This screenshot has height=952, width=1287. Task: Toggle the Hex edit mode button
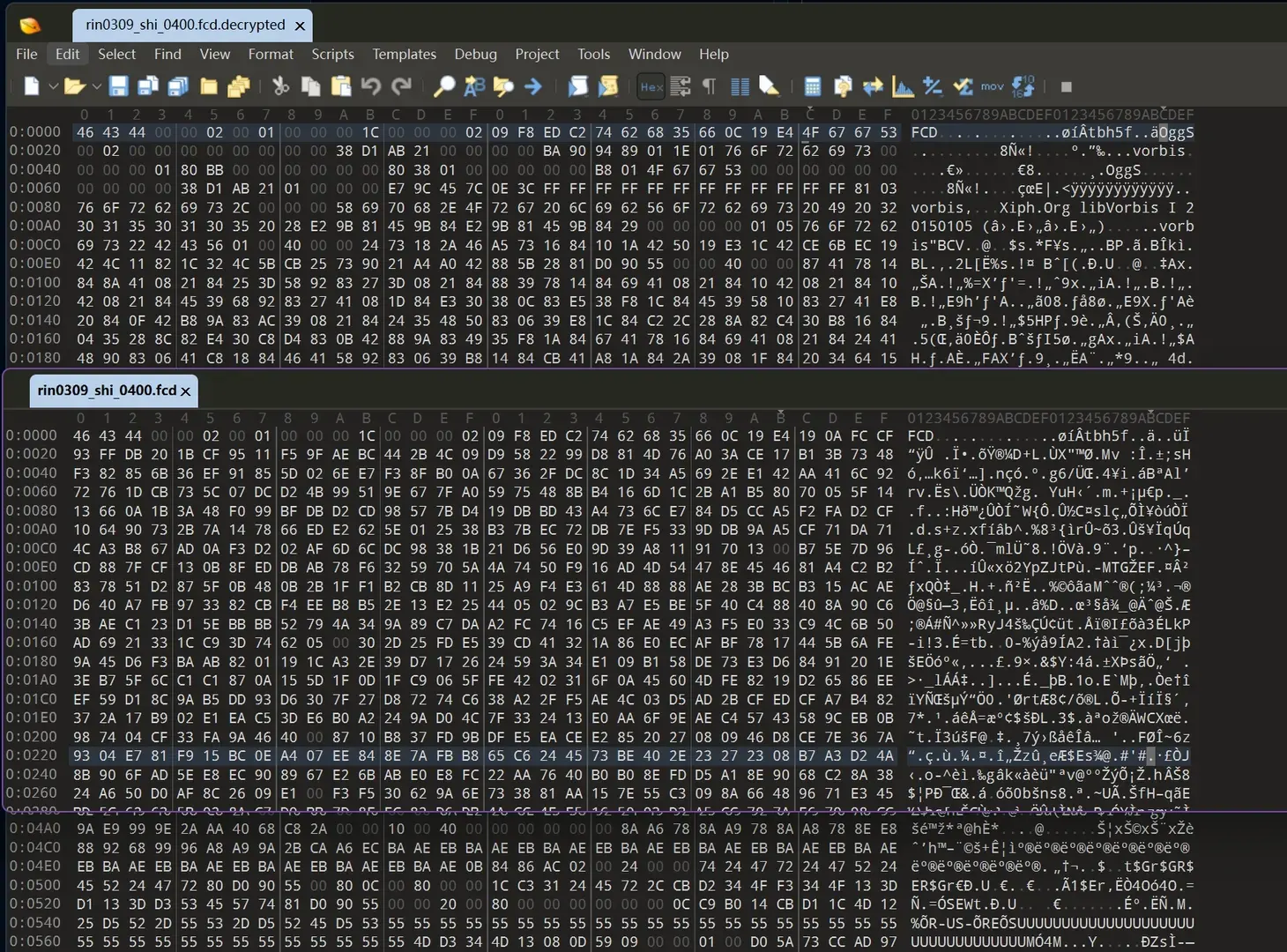pyautogui.click(x=651, y=86)
